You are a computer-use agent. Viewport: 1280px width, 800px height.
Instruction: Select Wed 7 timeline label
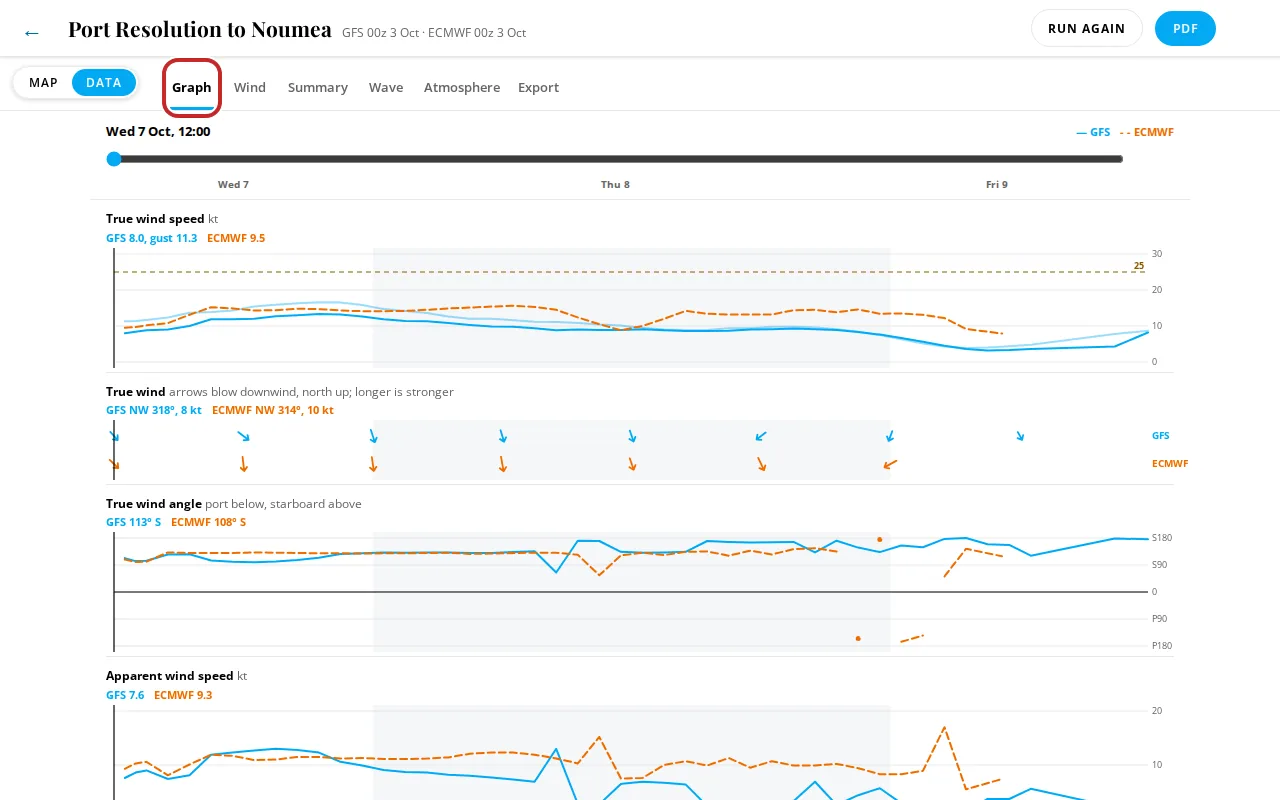click(234, 185)
